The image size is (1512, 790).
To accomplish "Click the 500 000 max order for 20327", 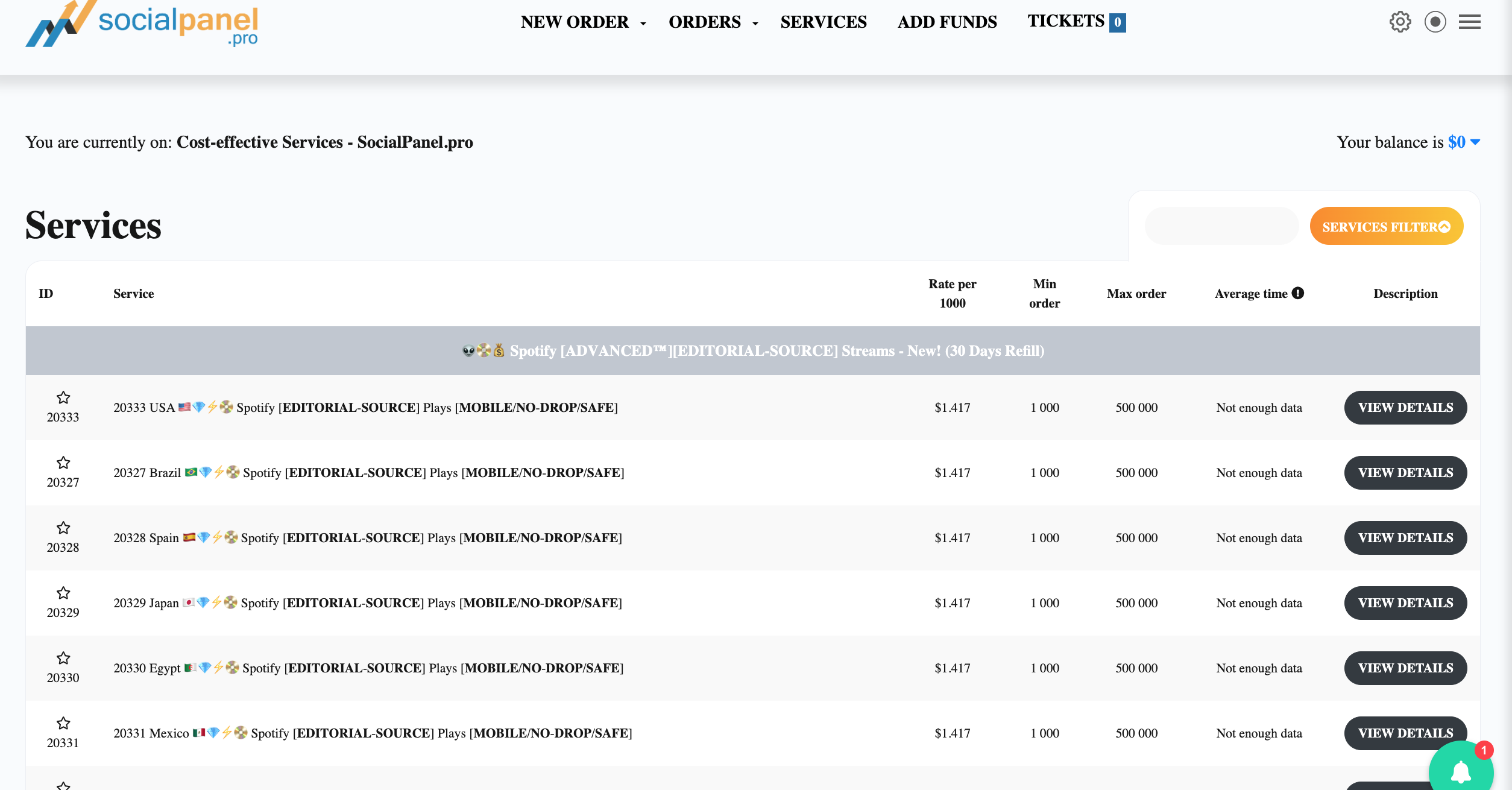I will [1136, 473].
